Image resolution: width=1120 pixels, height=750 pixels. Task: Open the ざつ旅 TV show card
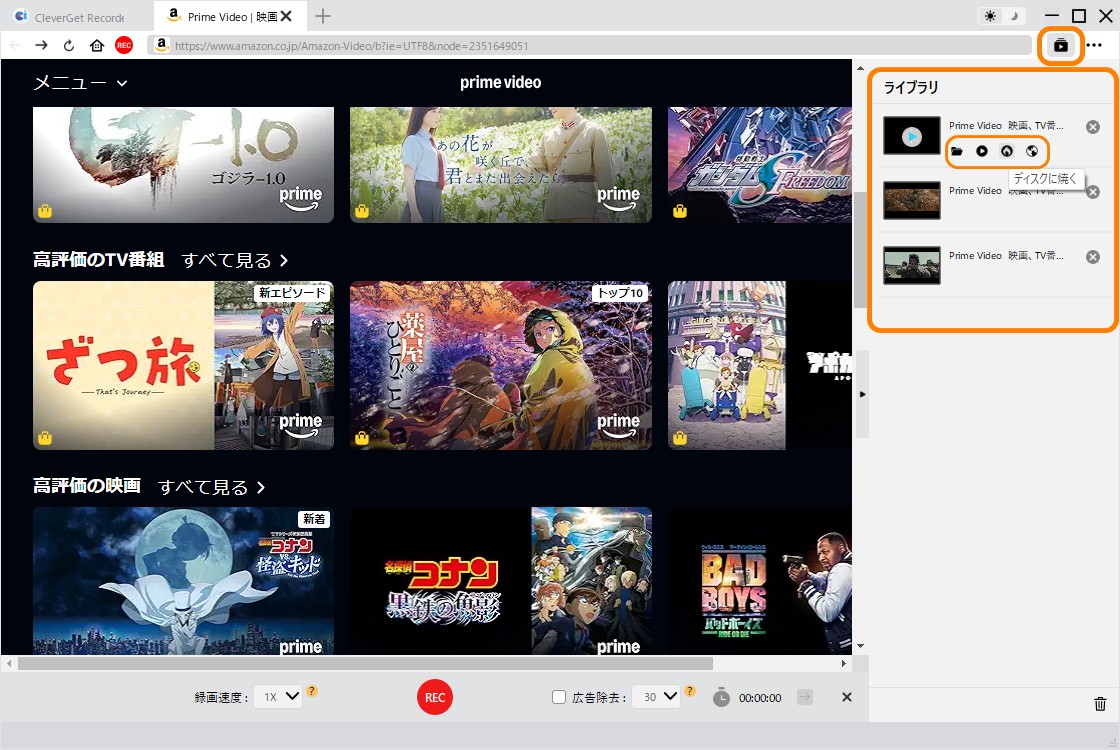point(184,366)
